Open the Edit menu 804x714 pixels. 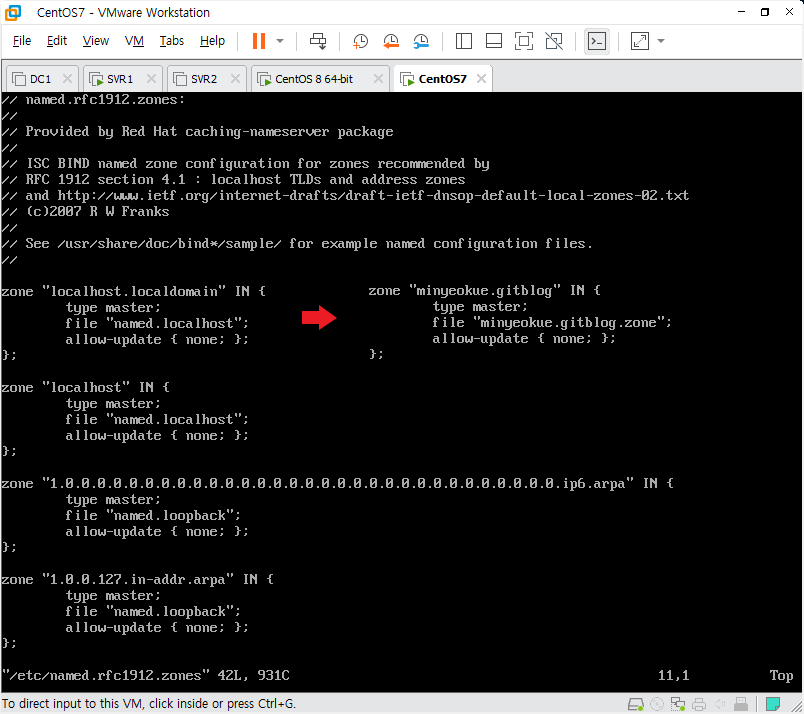click(57, 41)
